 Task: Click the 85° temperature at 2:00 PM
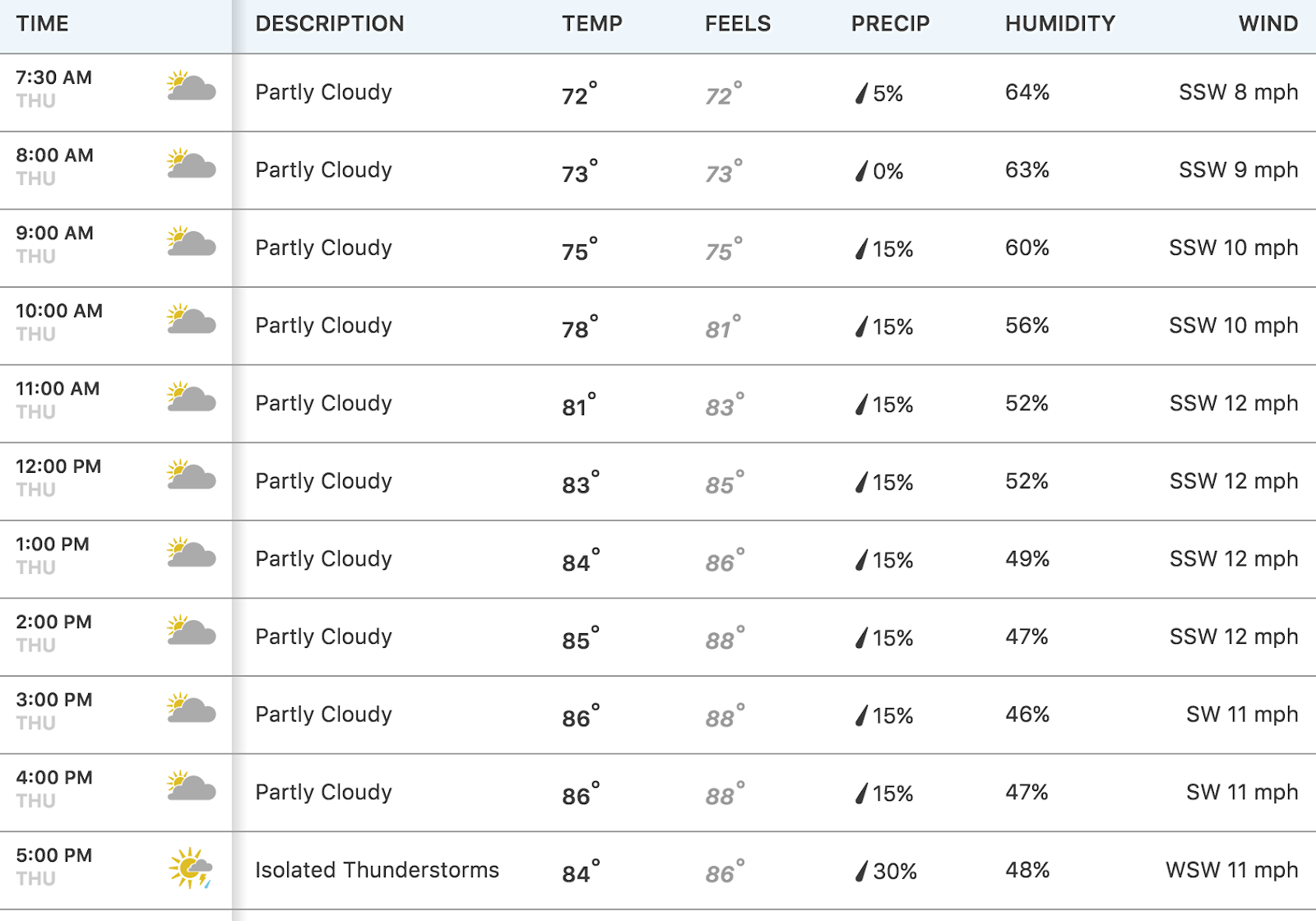tap(581, 638)
